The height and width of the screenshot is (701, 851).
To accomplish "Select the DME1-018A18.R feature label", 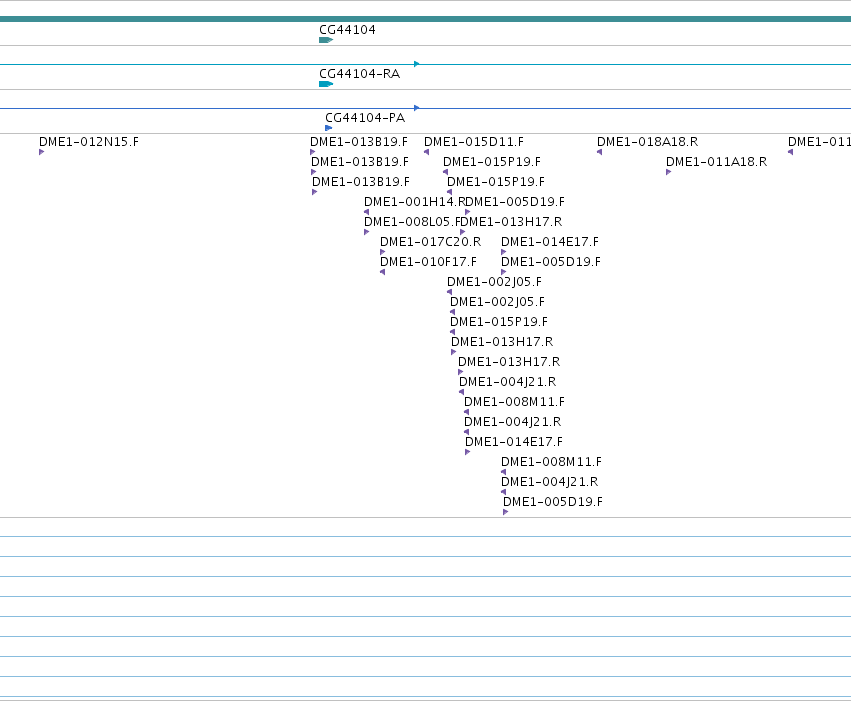I will point(647,142).
